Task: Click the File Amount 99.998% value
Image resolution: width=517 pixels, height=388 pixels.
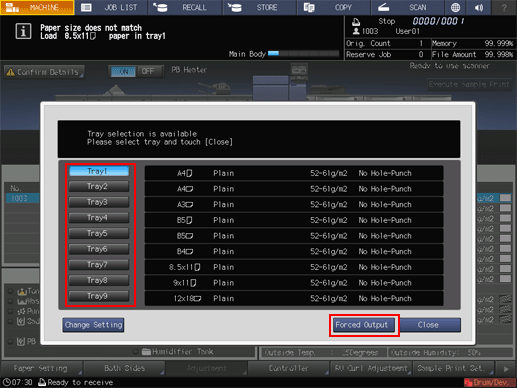Action: point(498,55)
